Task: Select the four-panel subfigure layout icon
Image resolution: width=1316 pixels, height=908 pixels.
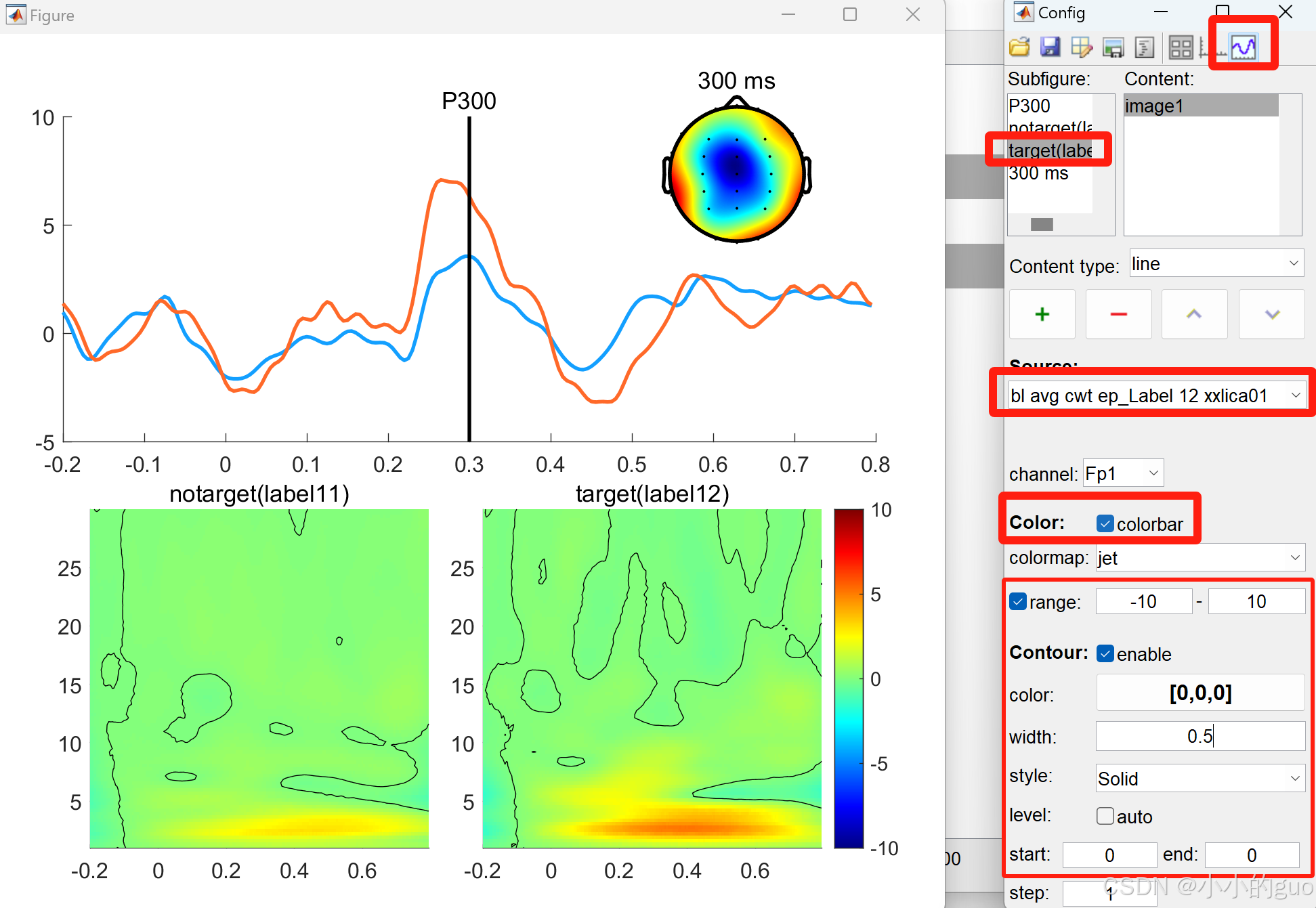Action: tap(1181, 47)
